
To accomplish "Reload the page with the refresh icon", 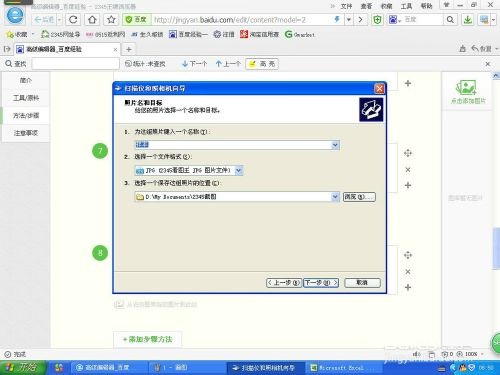I will point(73,20).
